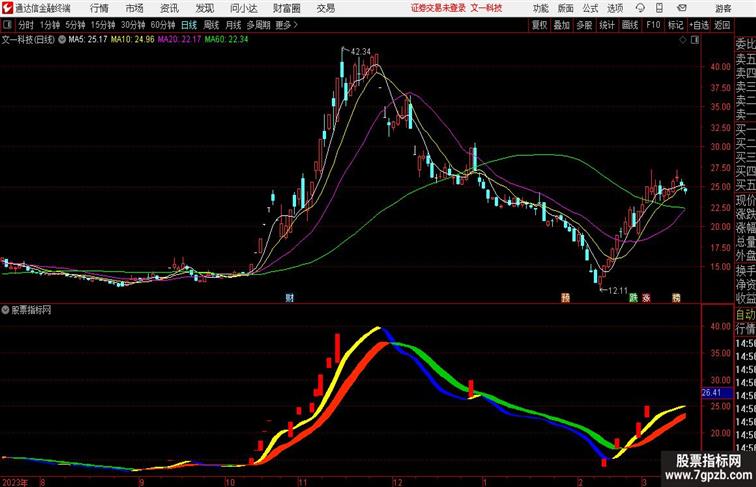Click the 42.34 high price label
Screen dimensions: 756x487
[x=361, y=52]
